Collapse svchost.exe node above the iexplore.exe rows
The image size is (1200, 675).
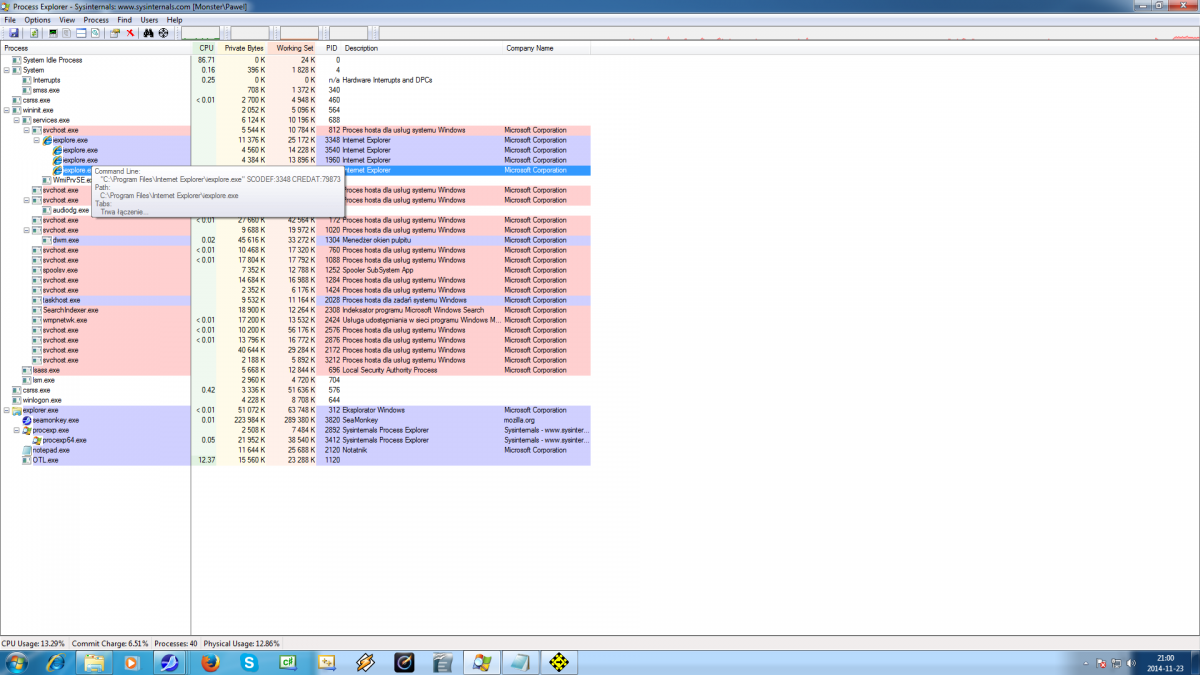pyautogui.click(x=27, y=130)
